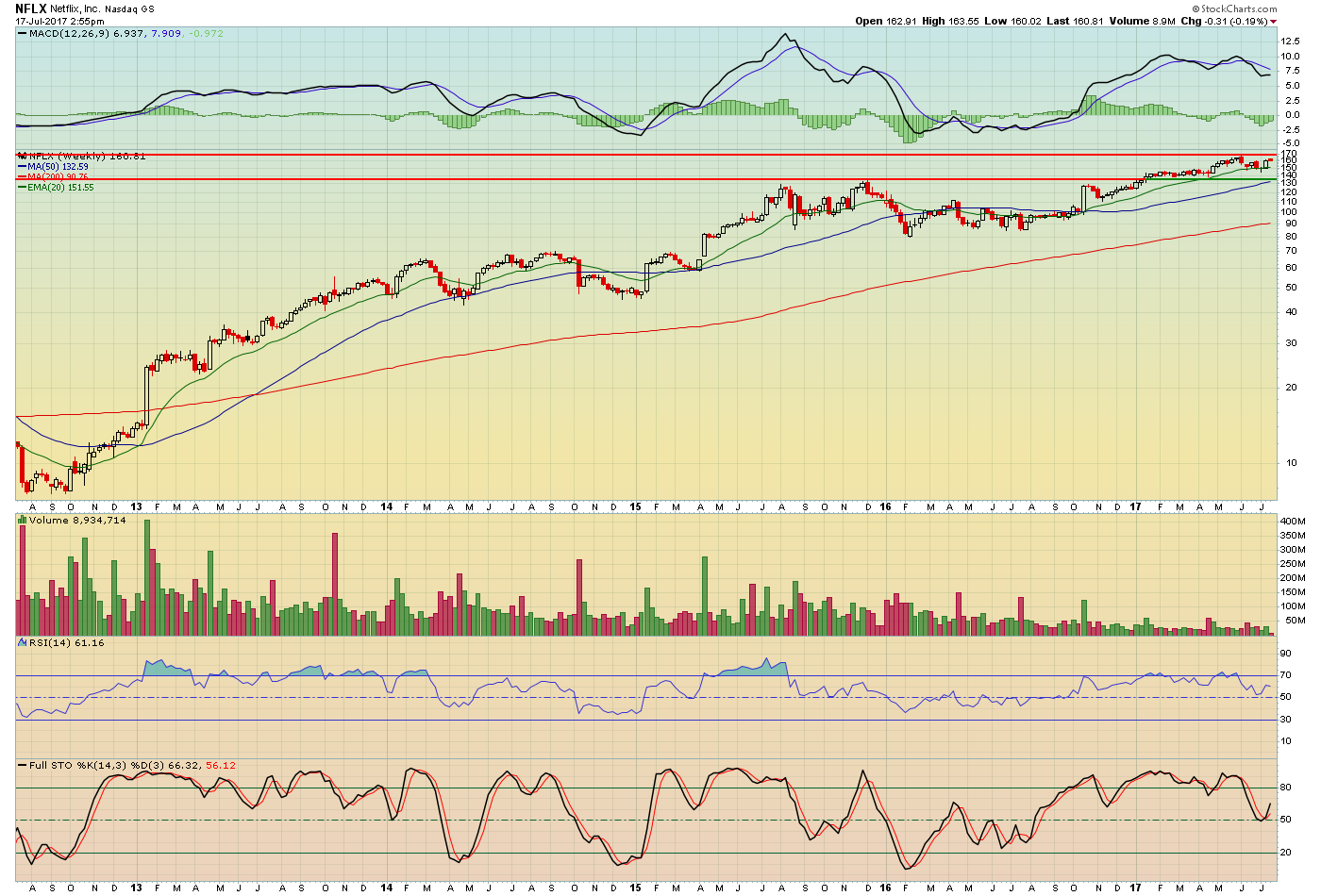This screenshot has height=896, width=1321.
Task: Click the MACD signal value 7.909
Action: point(167,33)
